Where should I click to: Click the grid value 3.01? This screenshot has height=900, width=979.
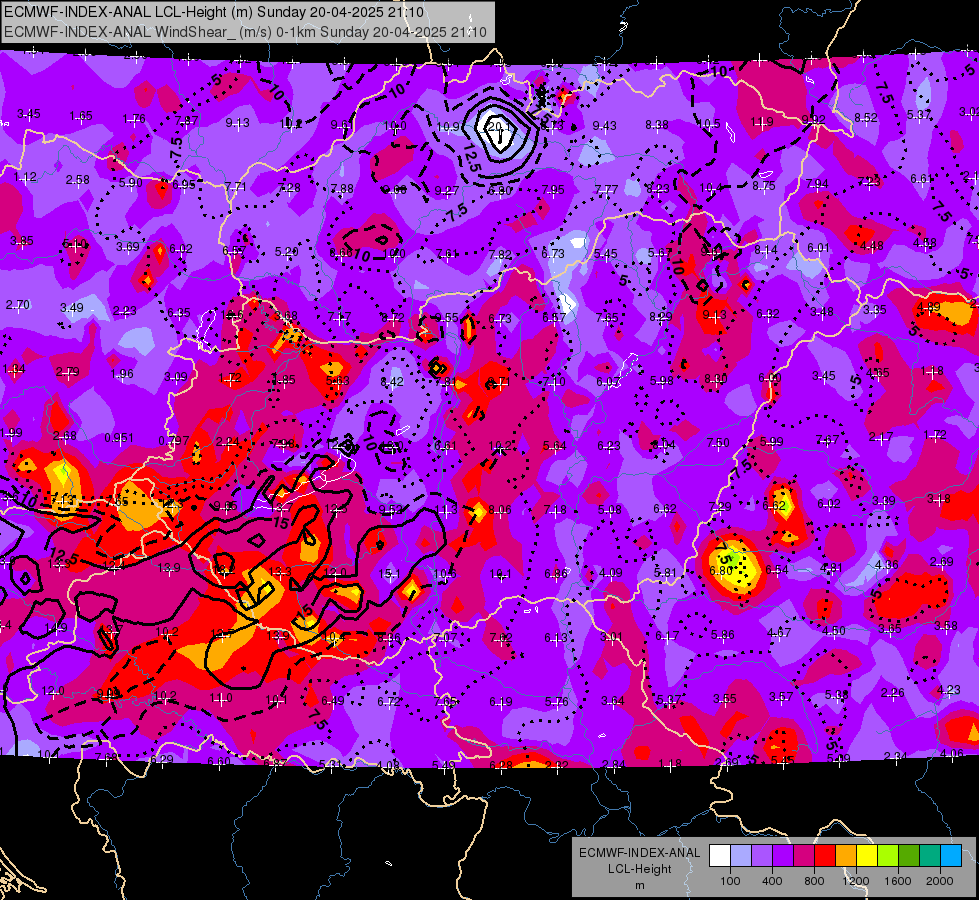pos(611,636)
